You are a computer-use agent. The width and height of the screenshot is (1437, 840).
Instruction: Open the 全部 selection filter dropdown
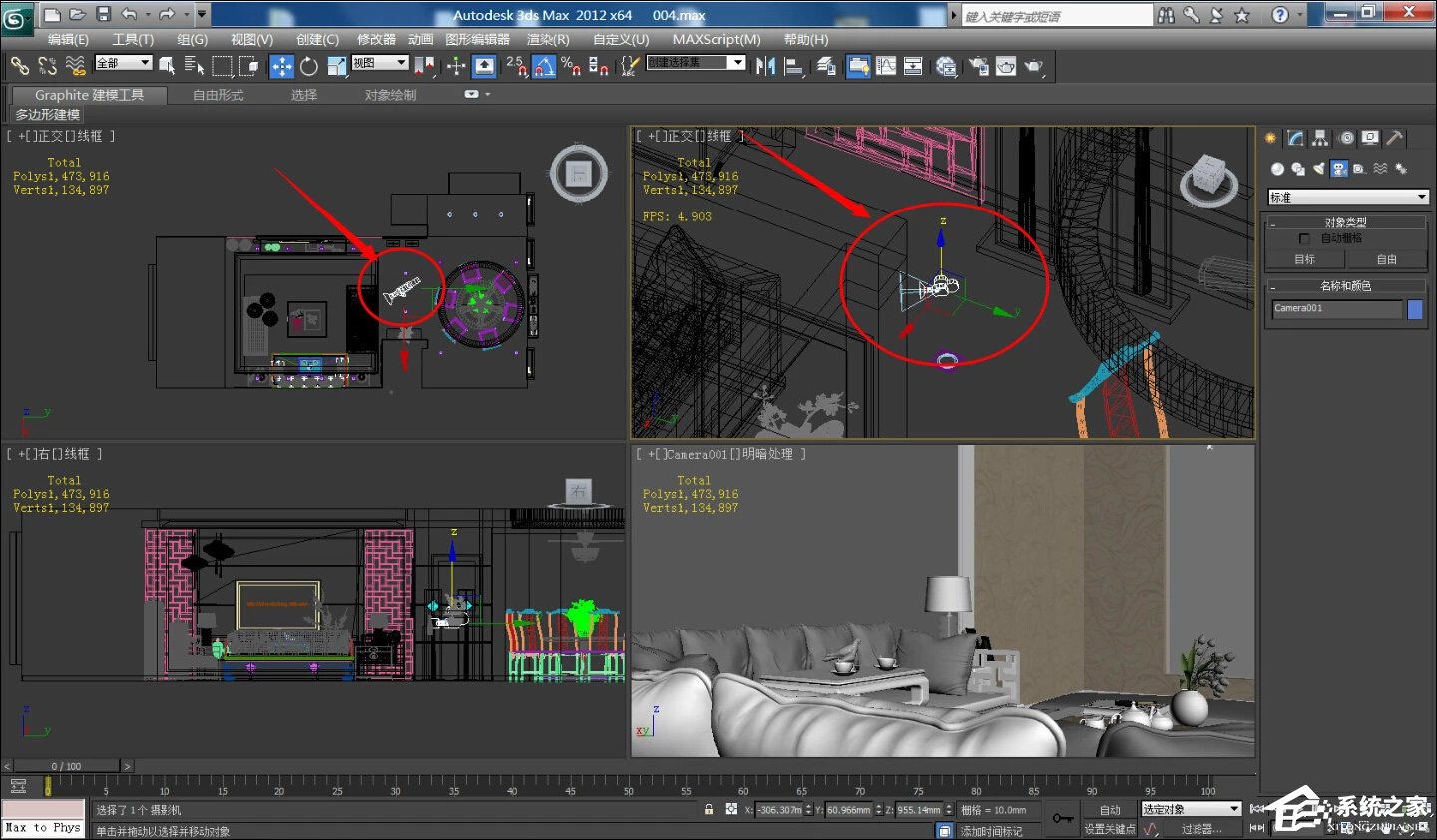tap(123, 63)
